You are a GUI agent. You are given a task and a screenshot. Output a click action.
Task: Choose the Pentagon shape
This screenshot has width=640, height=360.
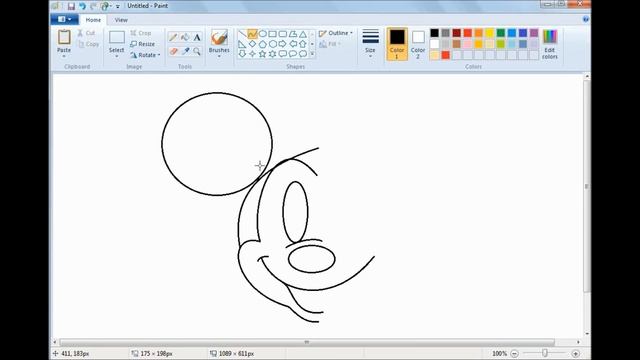pos(263,44)
